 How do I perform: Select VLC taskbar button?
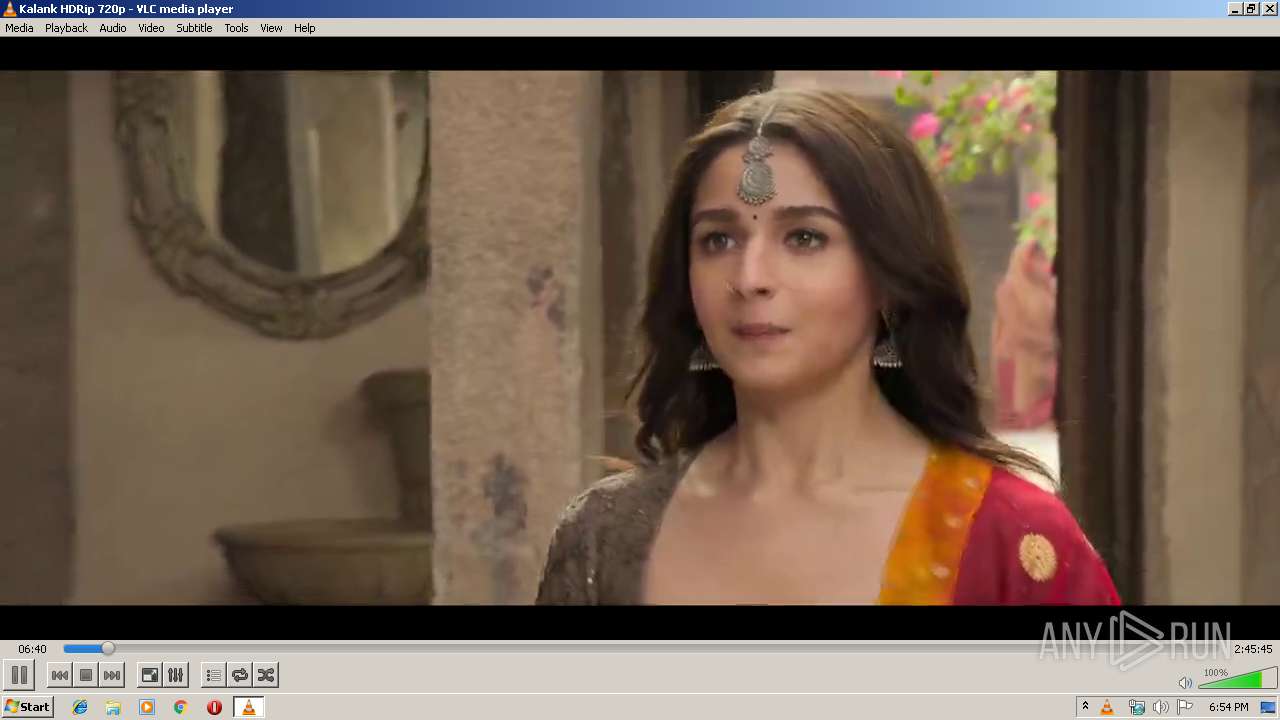point(248,707)
